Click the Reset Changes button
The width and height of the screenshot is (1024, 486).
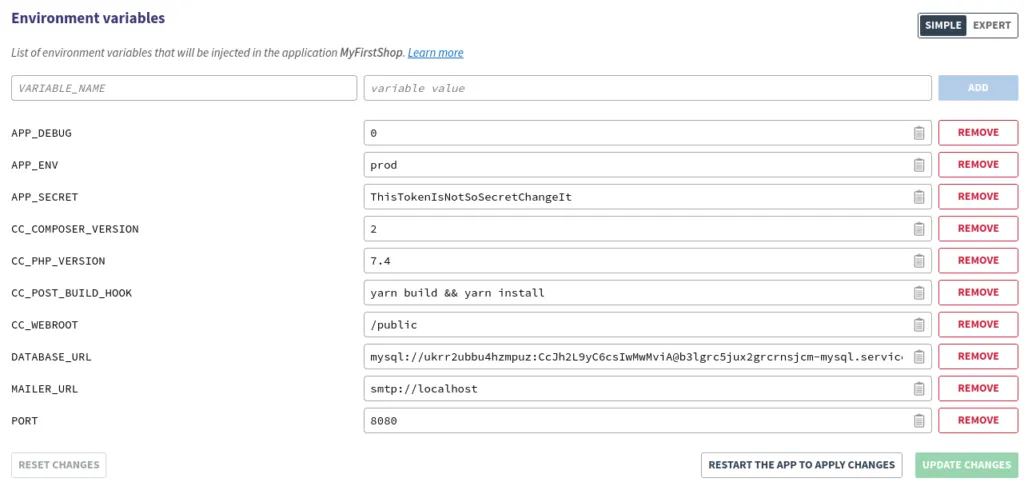[59, 465]
